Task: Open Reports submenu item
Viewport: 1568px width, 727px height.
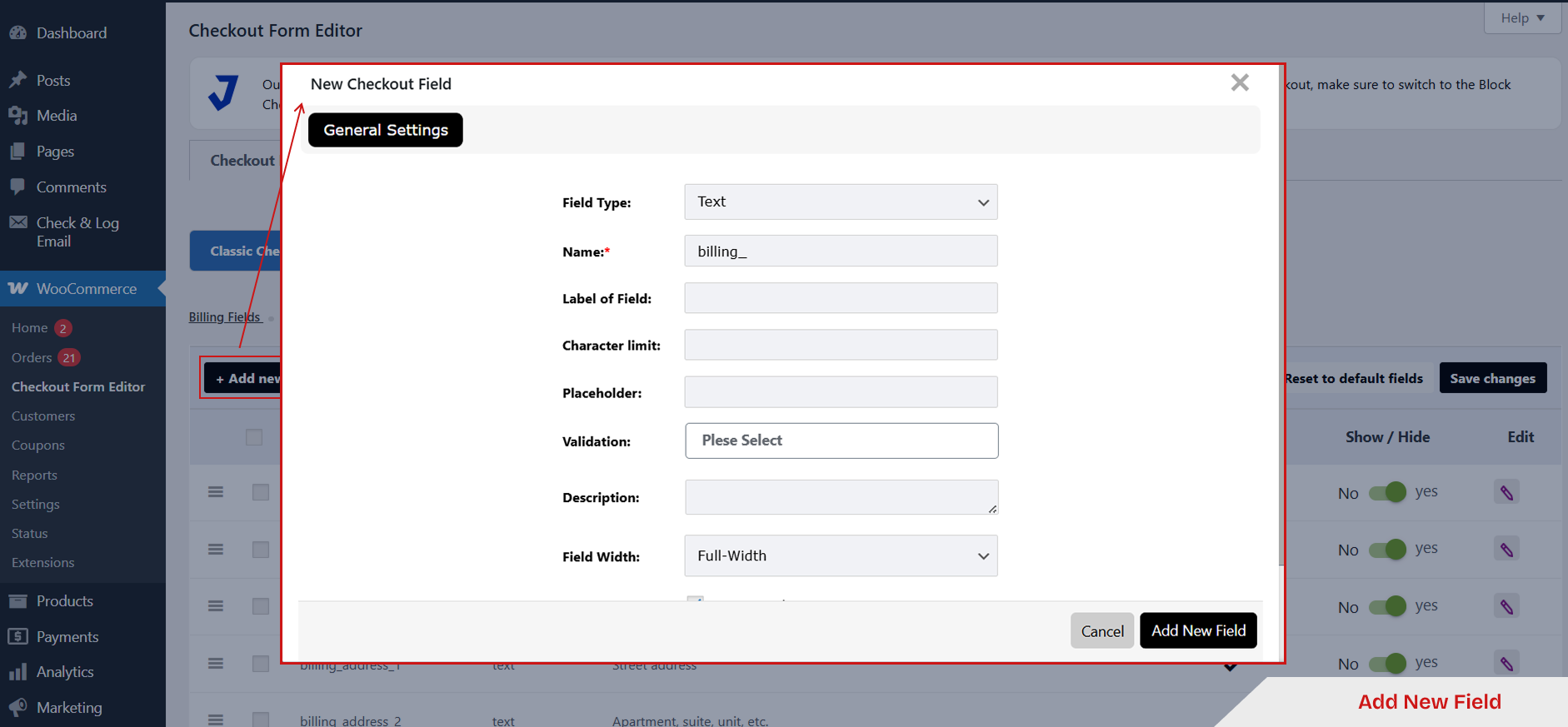Action: [34, 475]
